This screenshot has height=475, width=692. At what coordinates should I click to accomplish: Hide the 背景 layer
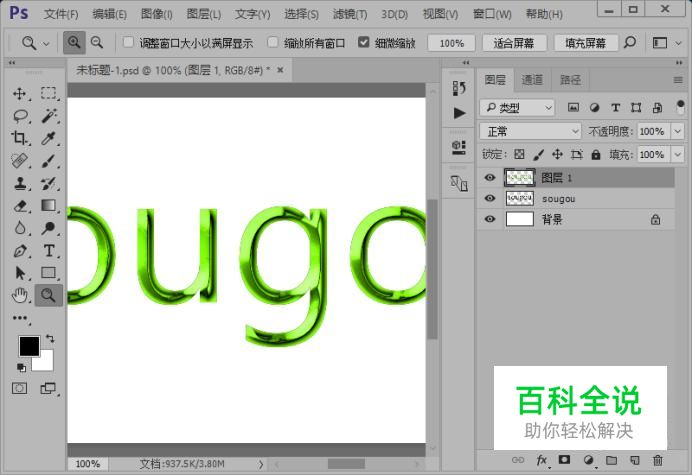[489, 219]
